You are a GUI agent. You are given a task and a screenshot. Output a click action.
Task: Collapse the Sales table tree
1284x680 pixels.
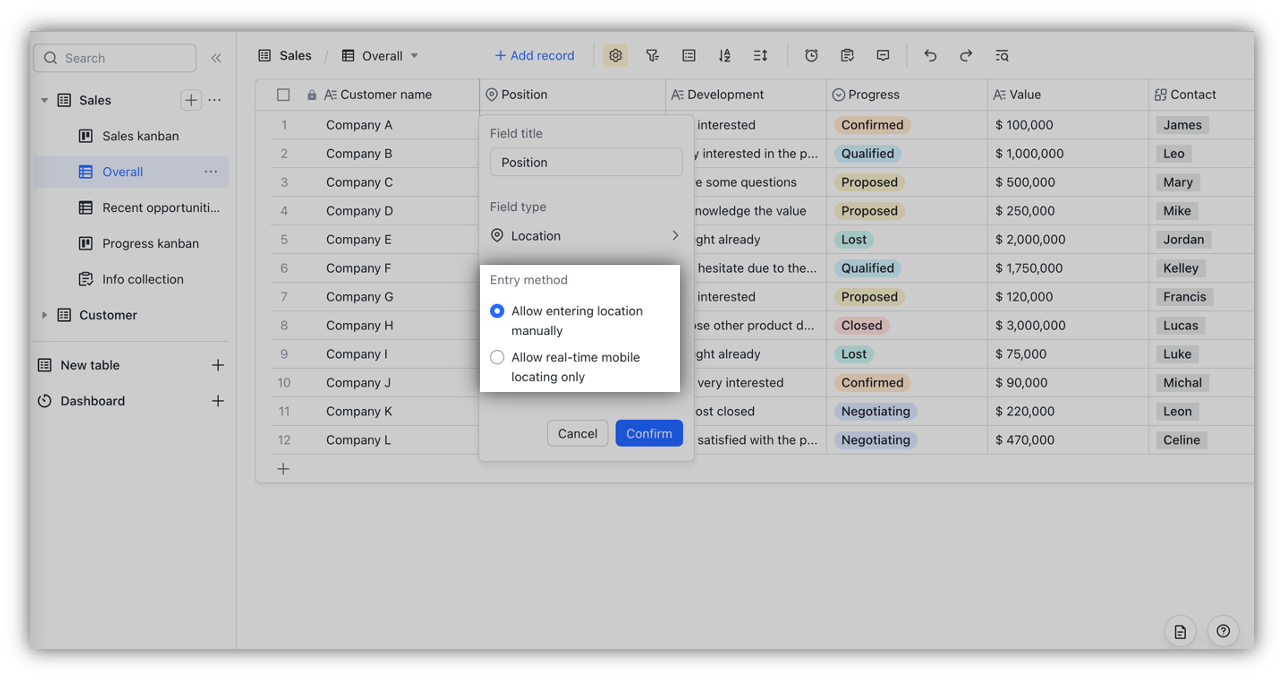(44, 100)
